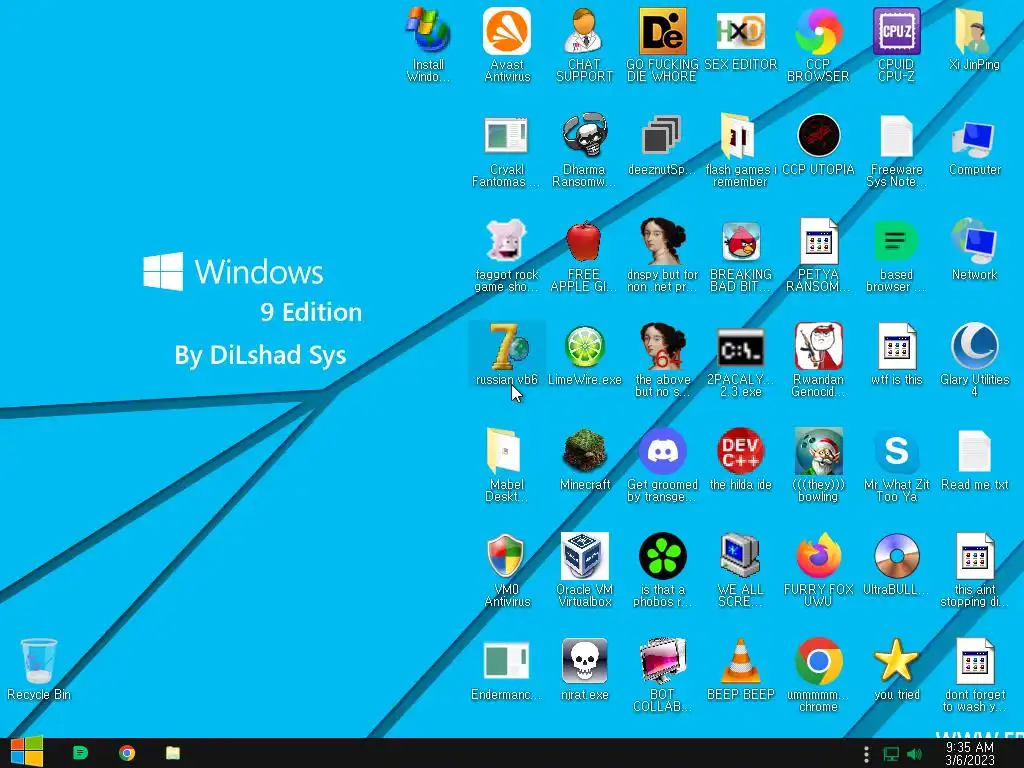Select the Cryakl Fantomas desktop icon

click(x=507, y=150)
